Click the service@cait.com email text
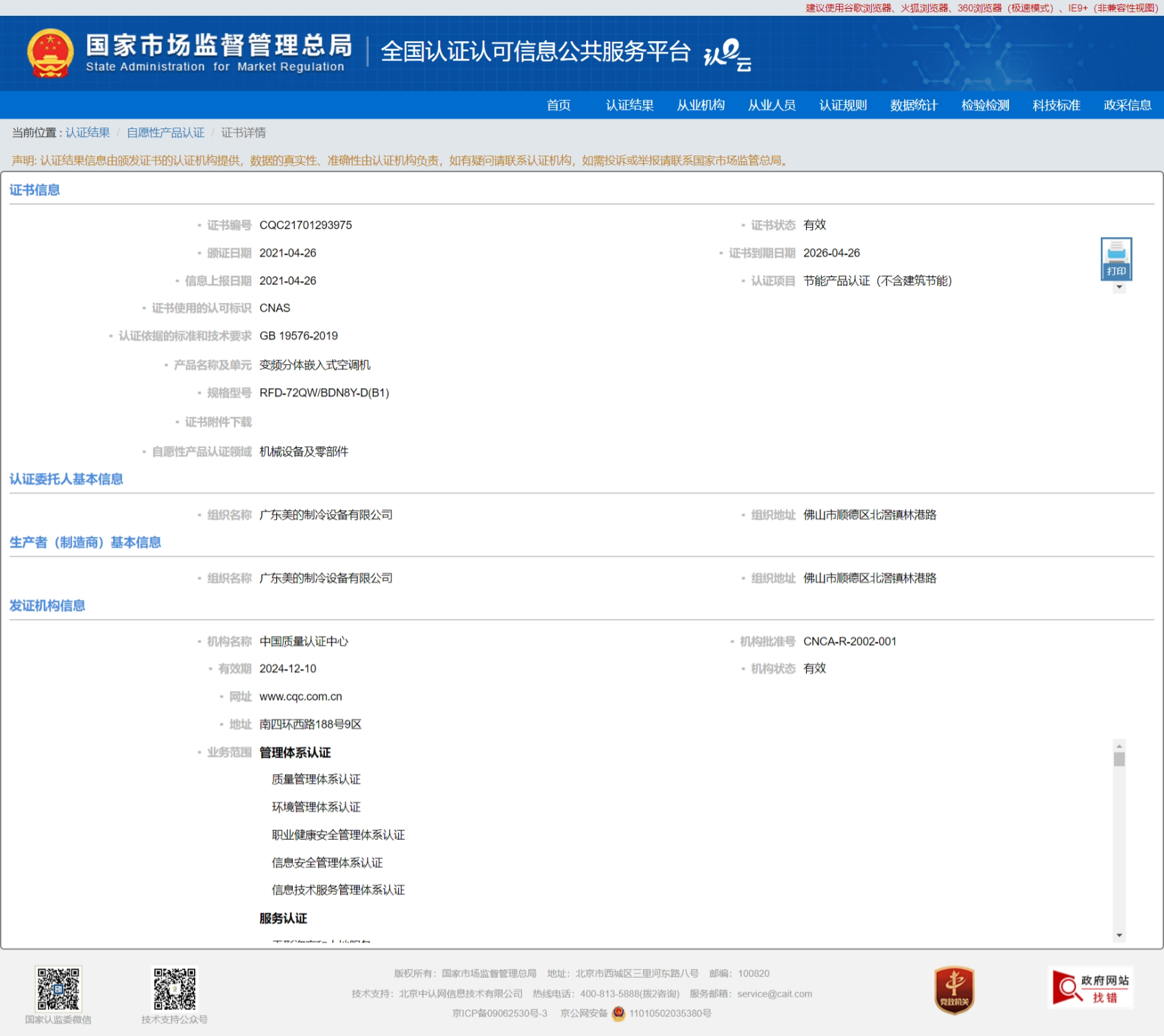The image size is (1164, 1036). pyautogui.click(x=775, y=993)
